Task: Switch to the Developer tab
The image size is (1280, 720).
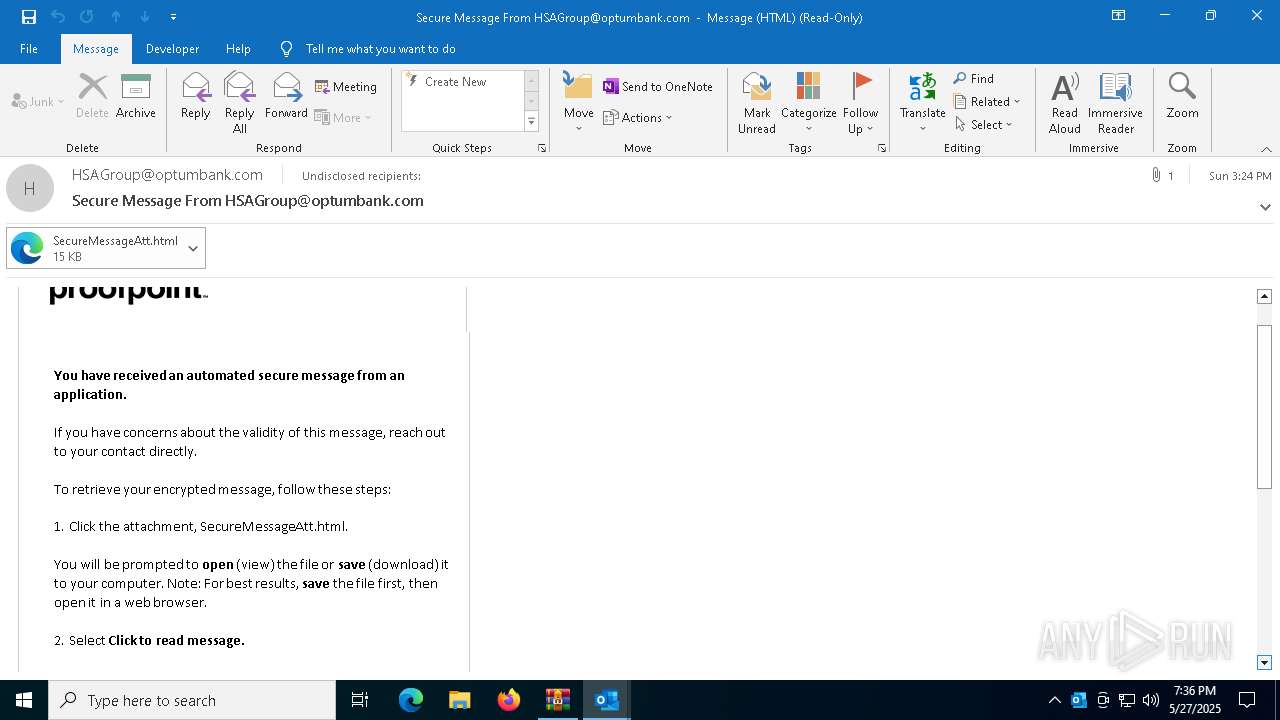Action: [172, 49]
